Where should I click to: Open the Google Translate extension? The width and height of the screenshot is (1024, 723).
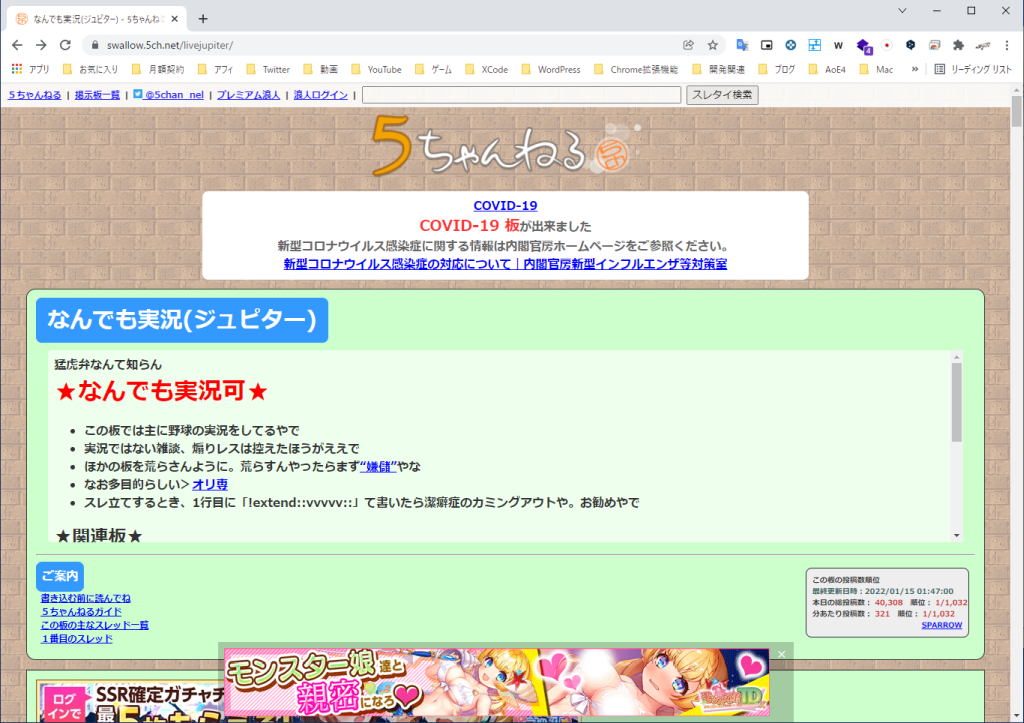(742, 45)
